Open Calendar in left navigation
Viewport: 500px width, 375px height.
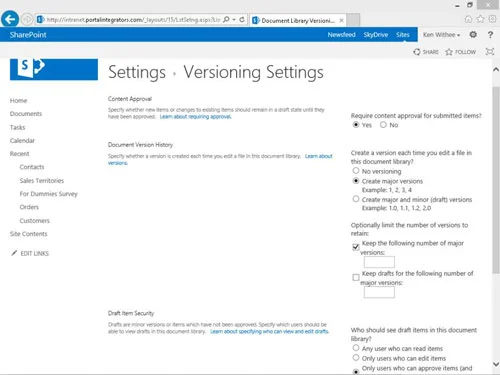click(22, 141)
